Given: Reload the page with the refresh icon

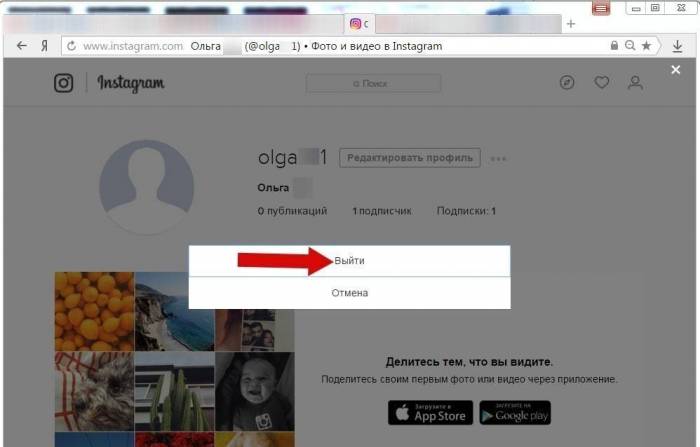Looking at the screenshot, I should coord(71,46).
